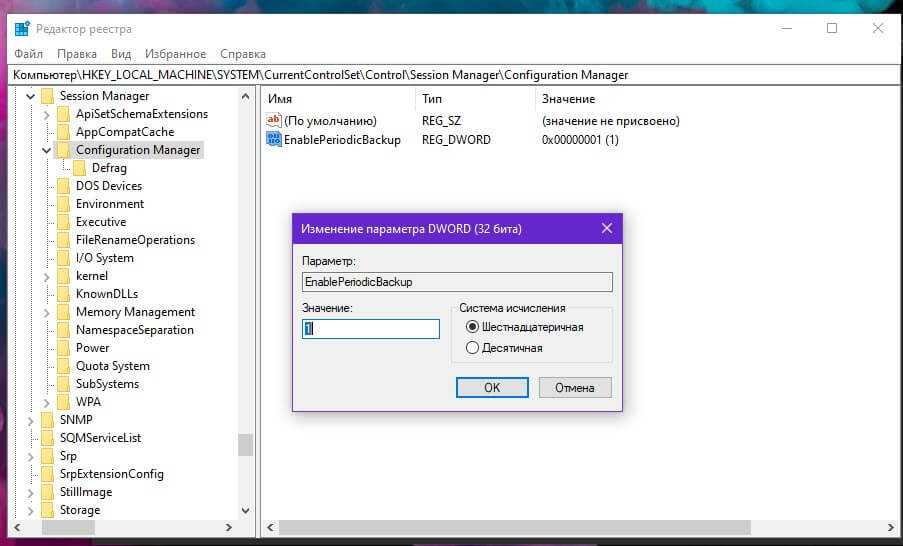Screen dimensions: 903x546
Task: Select the Десятичная radio button
Action: pos(472,348)
